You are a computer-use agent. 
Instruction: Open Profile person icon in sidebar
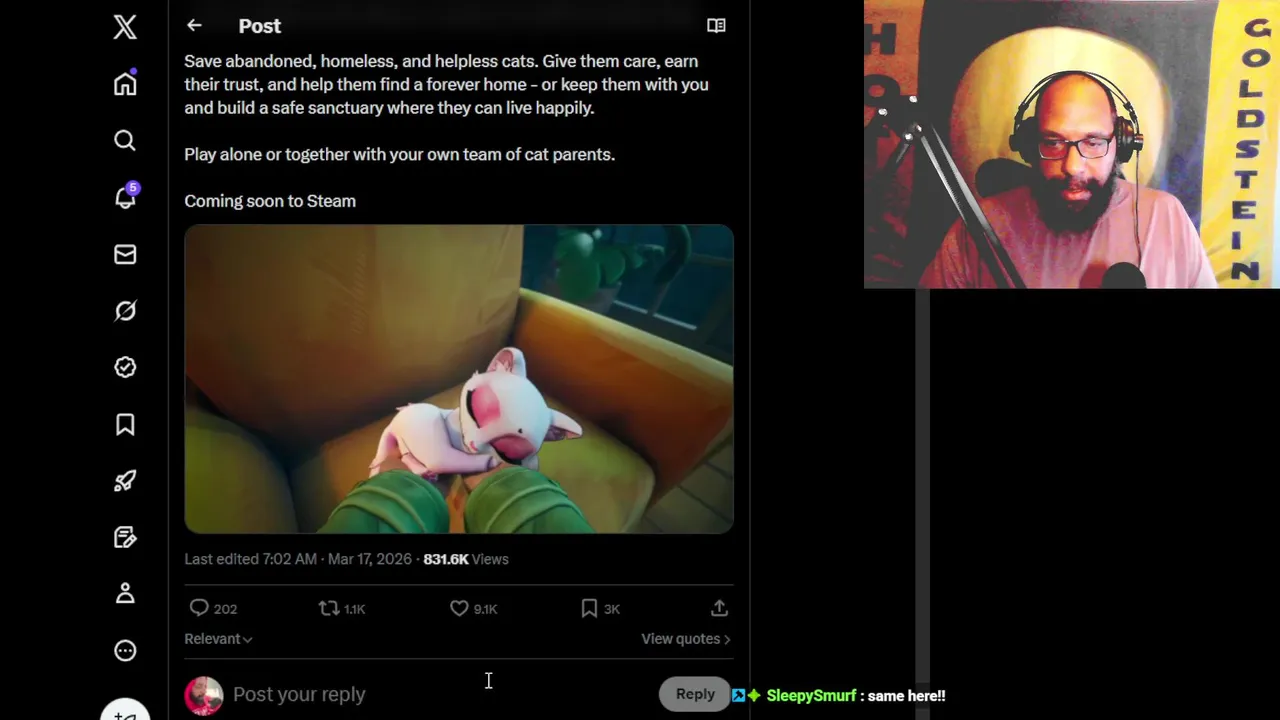point(125,594)
